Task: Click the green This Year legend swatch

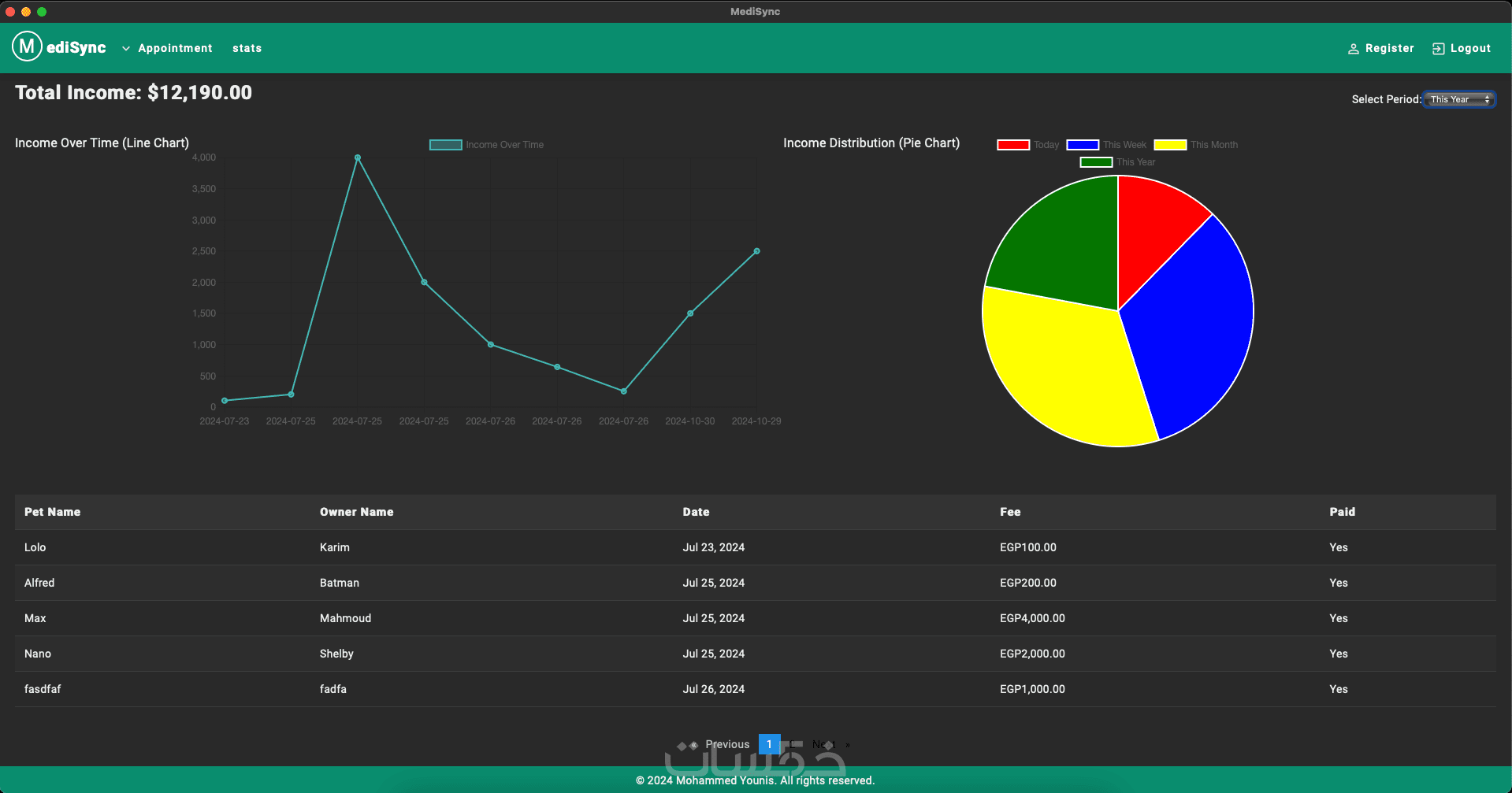Action: [1096, 162]
